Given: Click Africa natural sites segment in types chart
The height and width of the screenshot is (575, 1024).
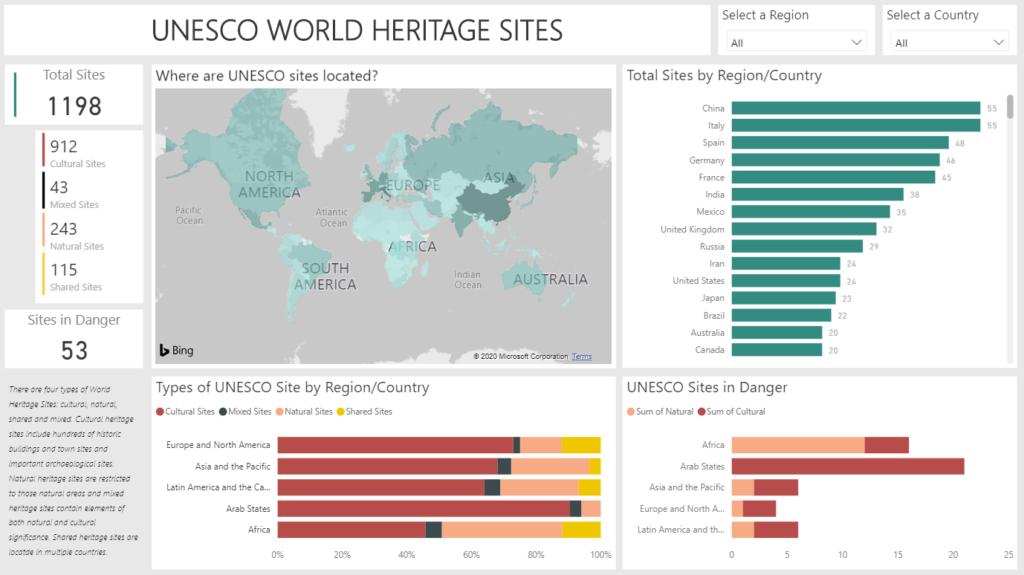Looking at the screenshot, I should click(502, 530).
